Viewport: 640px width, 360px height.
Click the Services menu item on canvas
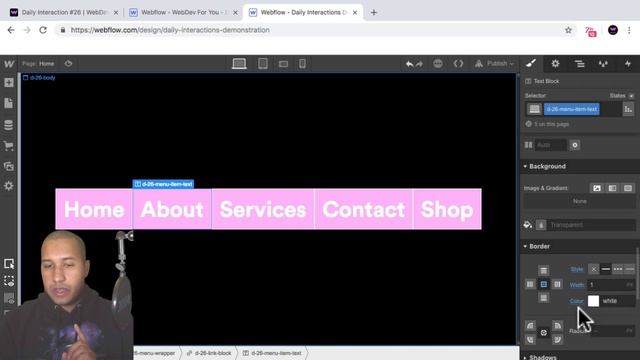click(x=263, y=209)
